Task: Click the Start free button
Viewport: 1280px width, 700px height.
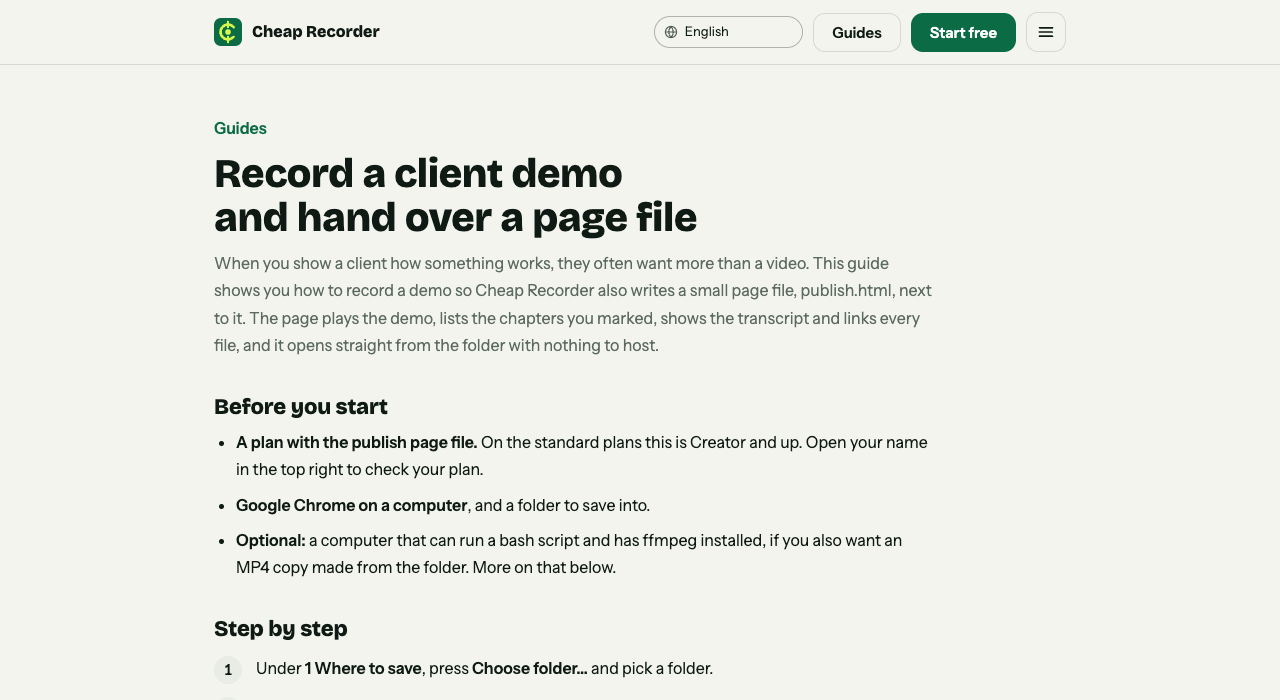Action: 963,32
